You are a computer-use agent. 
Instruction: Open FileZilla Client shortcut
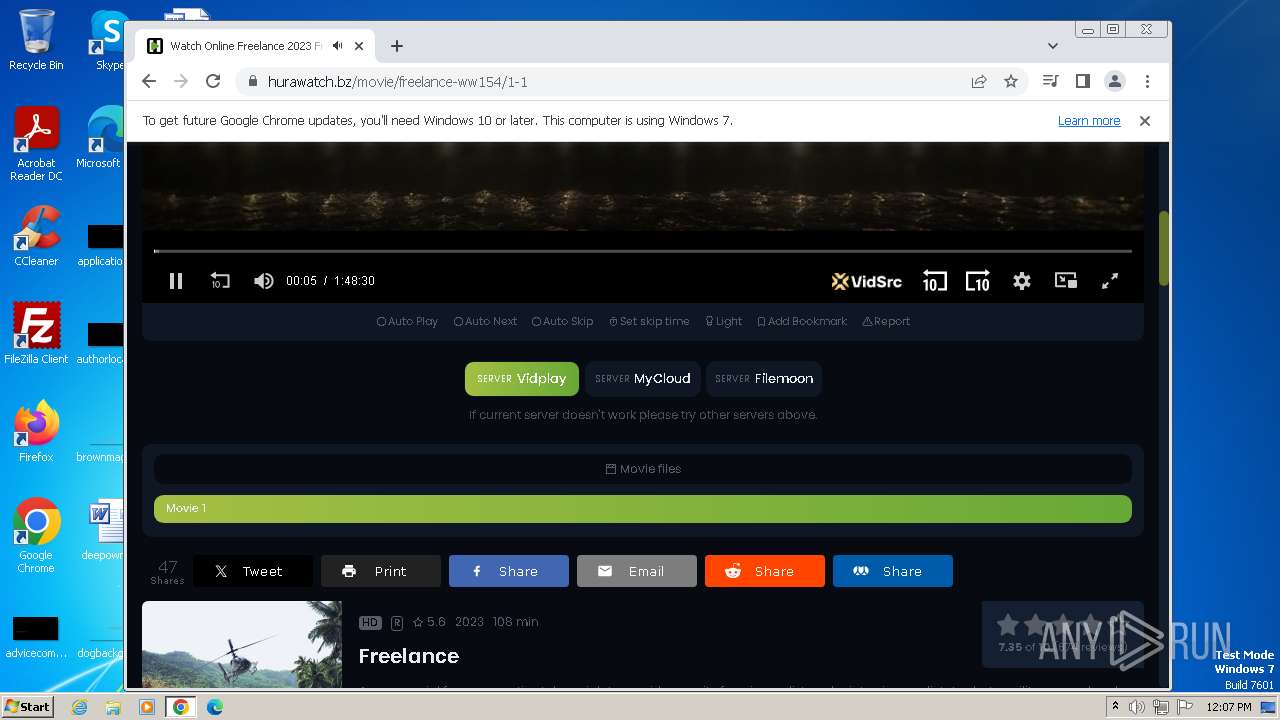[x=36, y=334]
